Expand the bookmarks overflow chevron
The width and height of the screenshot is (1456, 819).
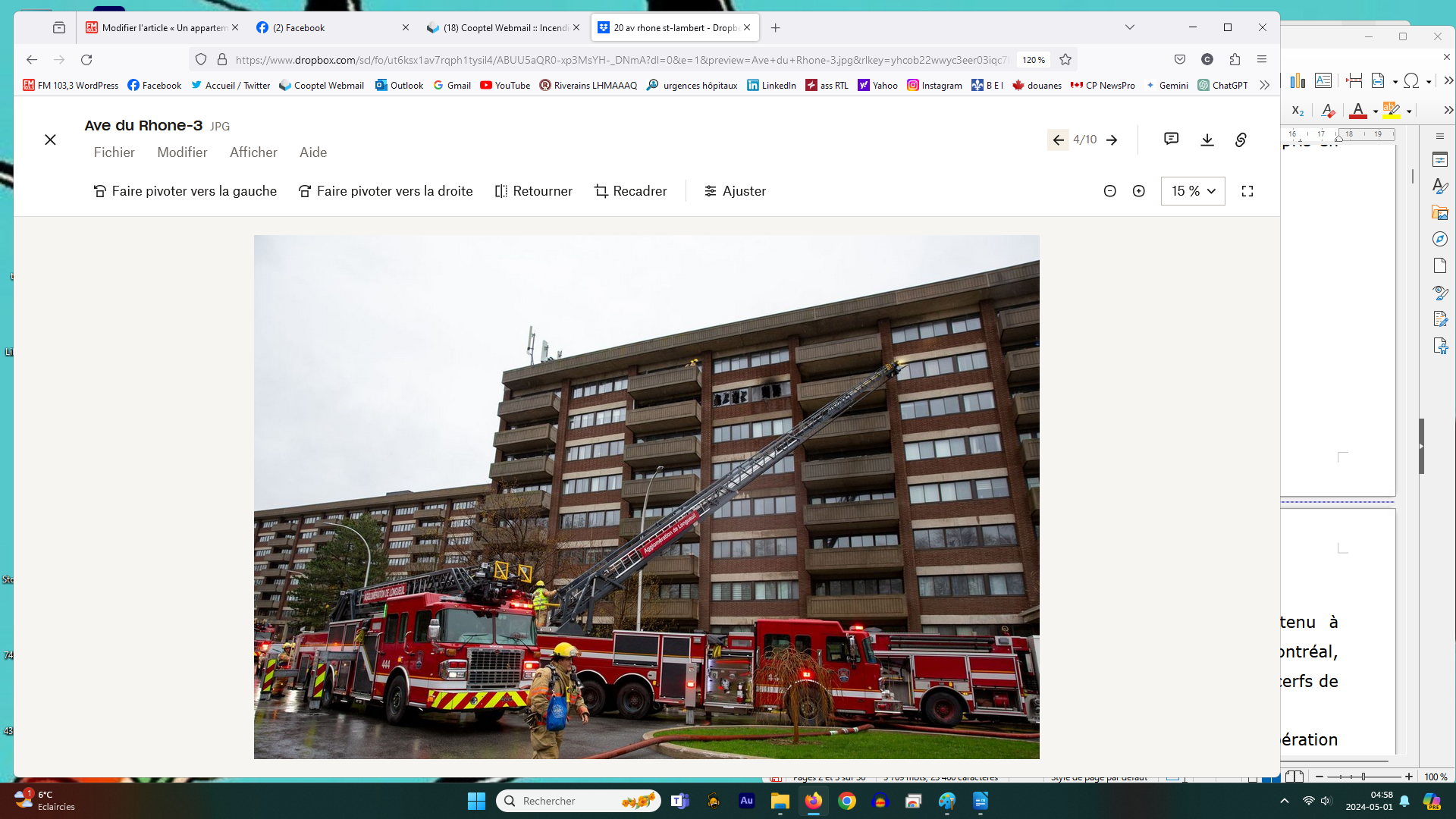click(x=1264, y=86)
